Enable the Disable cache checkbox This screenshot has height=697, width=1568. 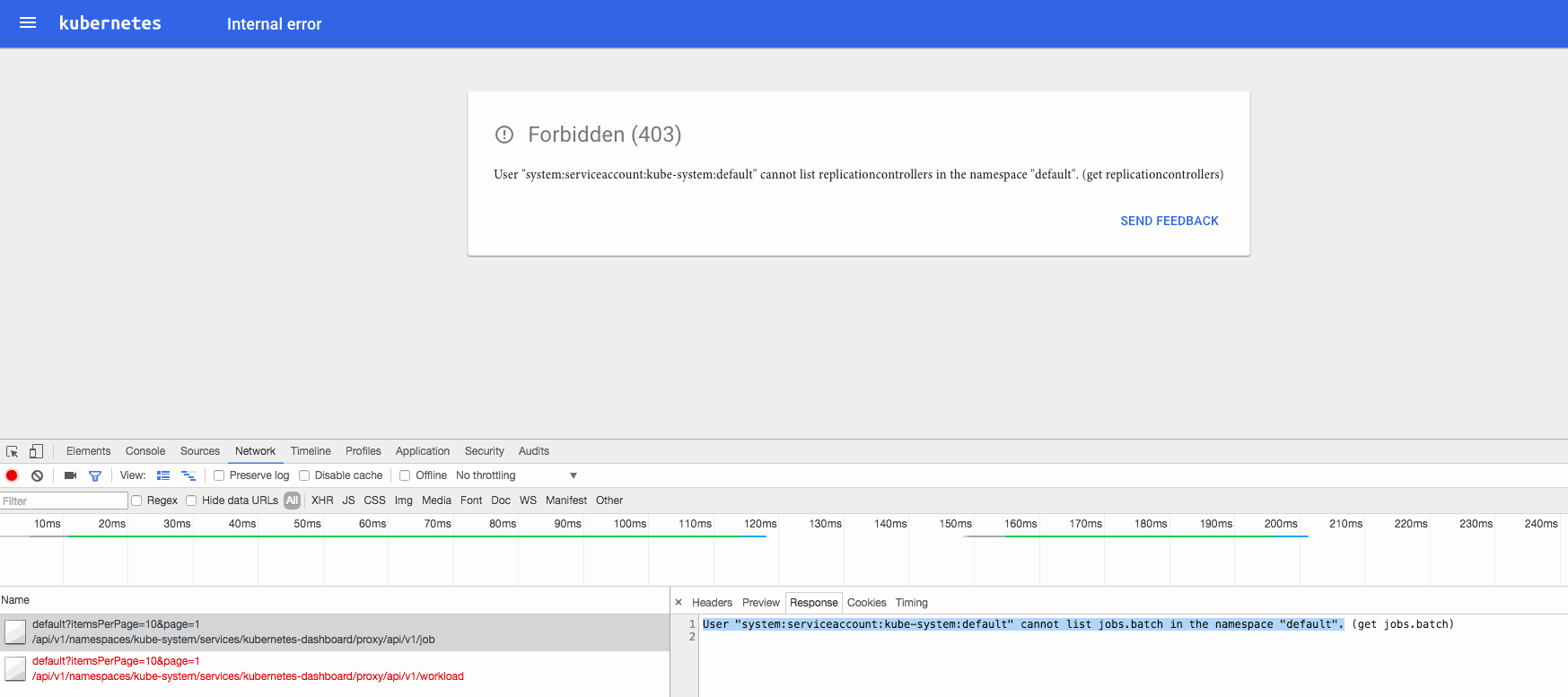(304, 475)
